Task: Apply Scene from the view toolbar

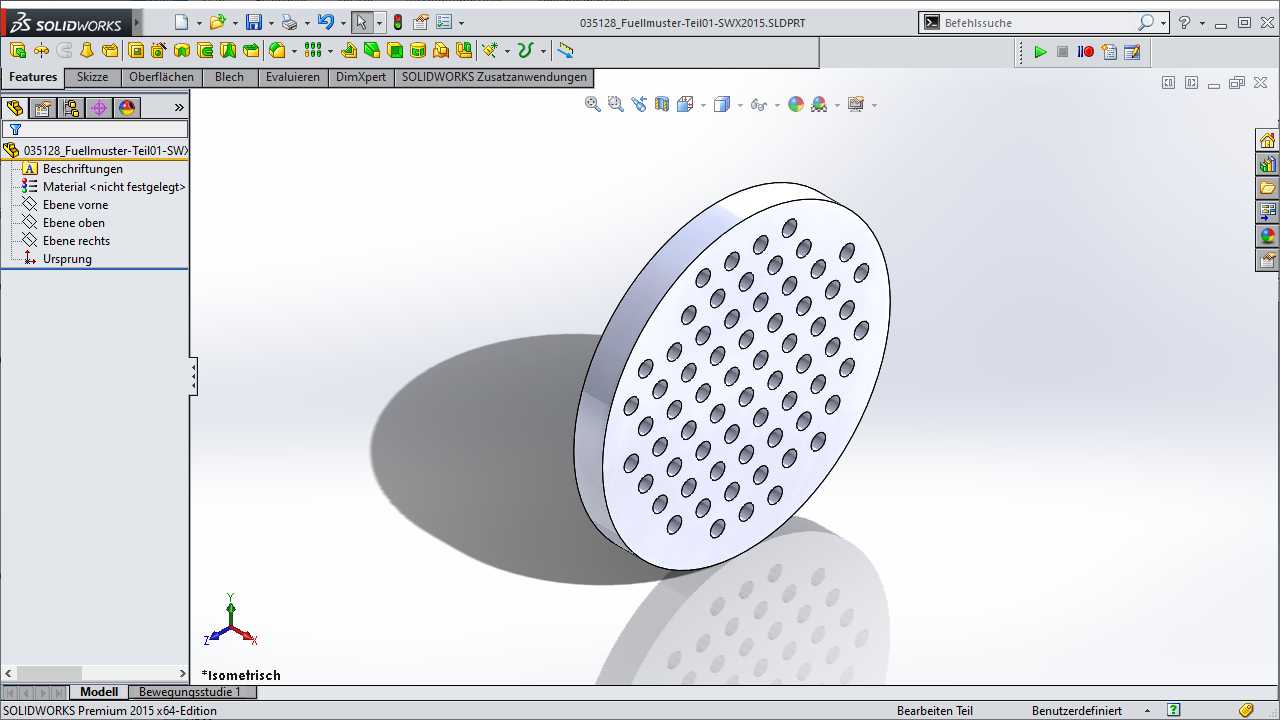Action: click(819, 104)
